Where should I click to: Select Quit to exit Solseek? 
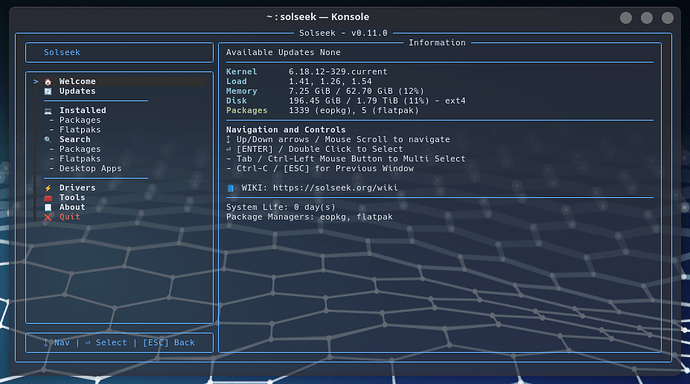click(70, 217)
